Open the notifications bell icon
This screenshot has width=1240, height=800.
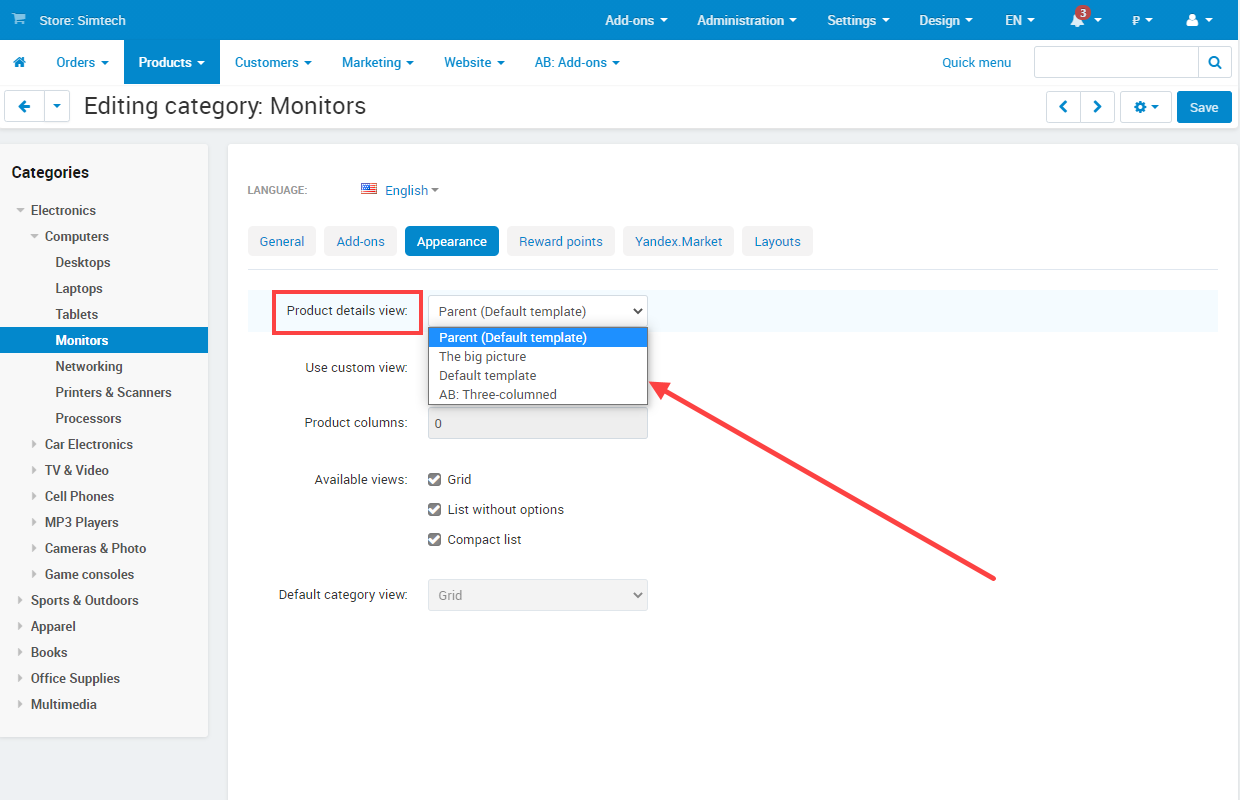click(x=1078, y=20)
